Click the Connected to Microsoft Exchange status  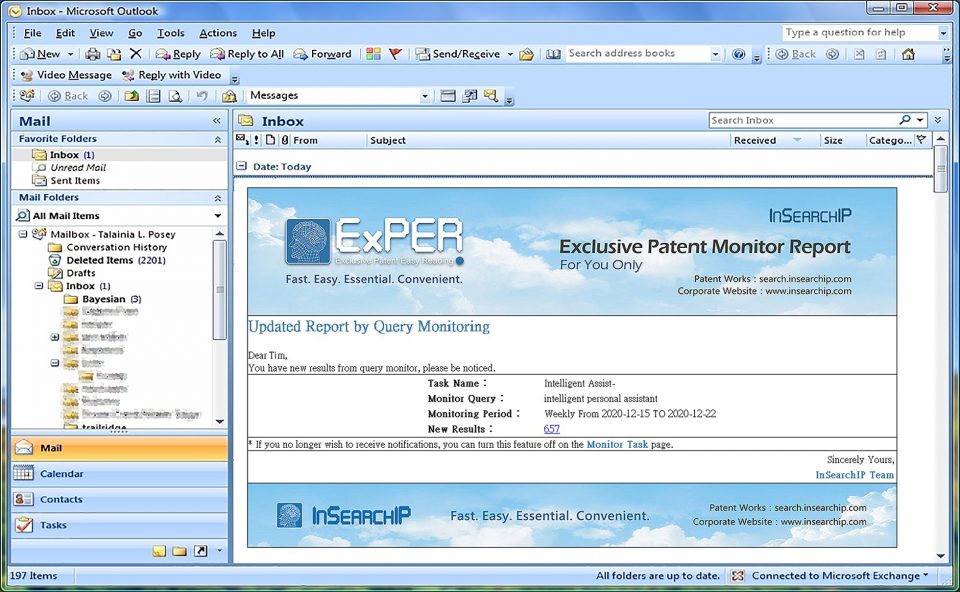pyautogui.click(x=839, y=575)
